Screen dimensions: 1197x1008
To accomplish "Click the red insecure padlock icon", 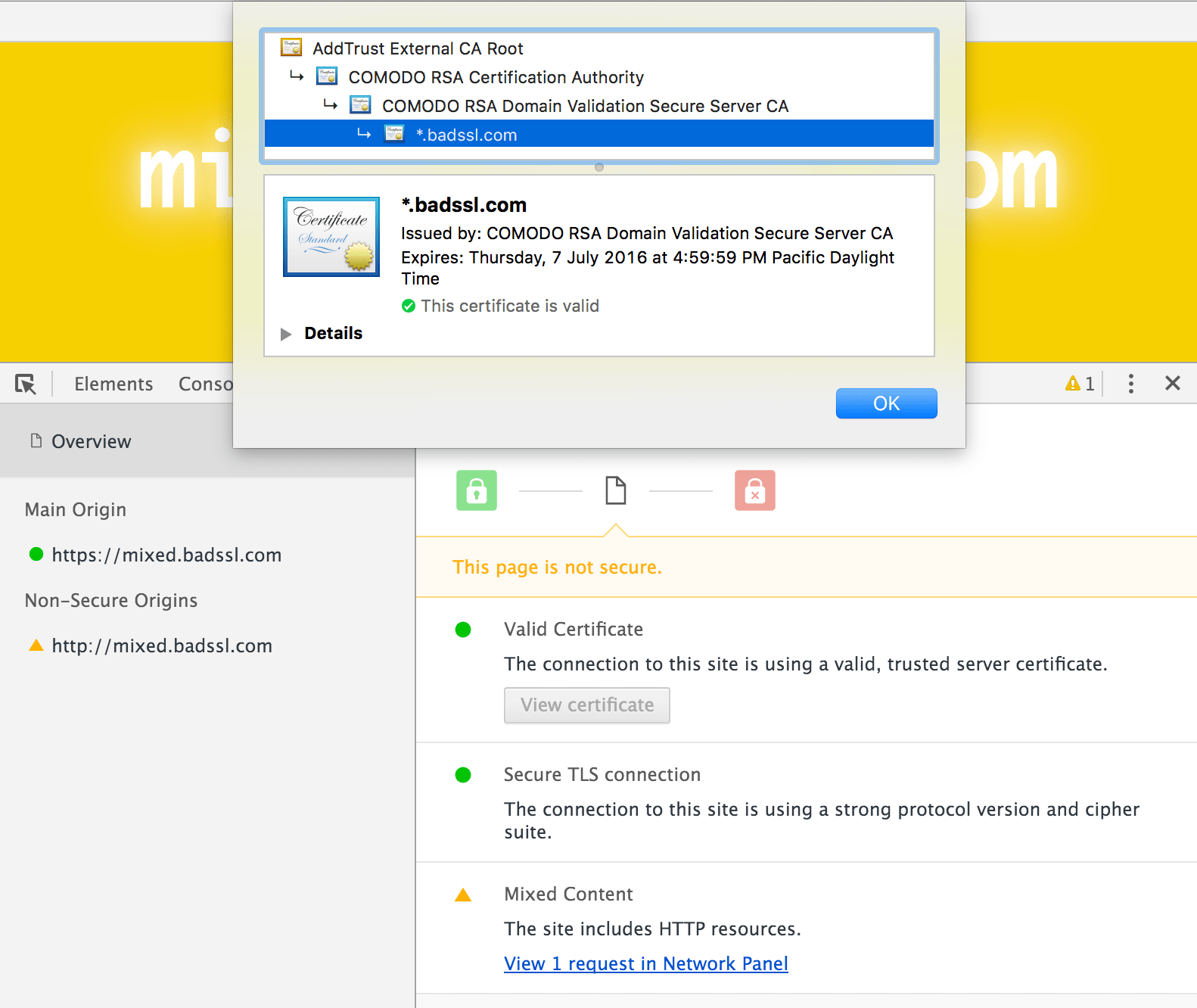I will pyautogui.click(x=754, y=490).
